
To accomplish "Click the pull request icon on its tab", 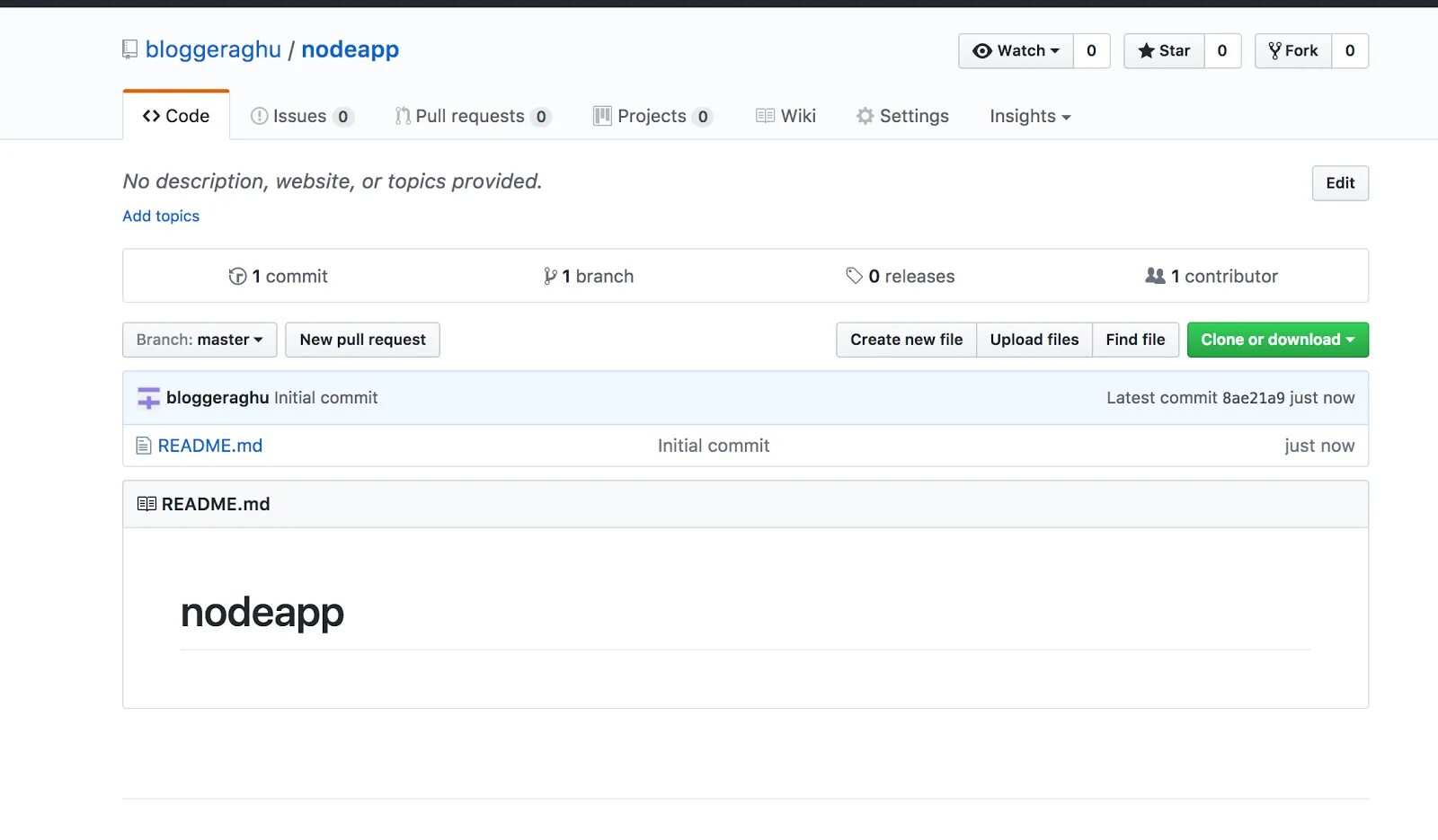I will [403, 116].
